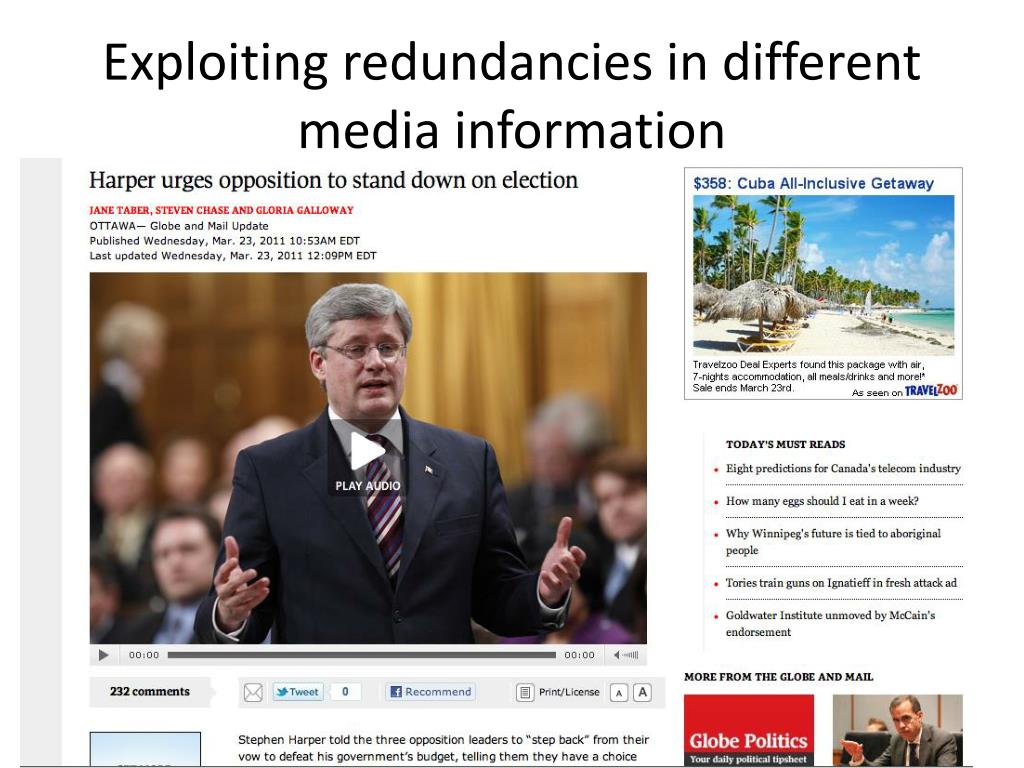Image resolution: width=1024 pixels, height=768 pixels.
Task: Open Tories train guns on Ignatieff article
Action: [x=841, y=583]
